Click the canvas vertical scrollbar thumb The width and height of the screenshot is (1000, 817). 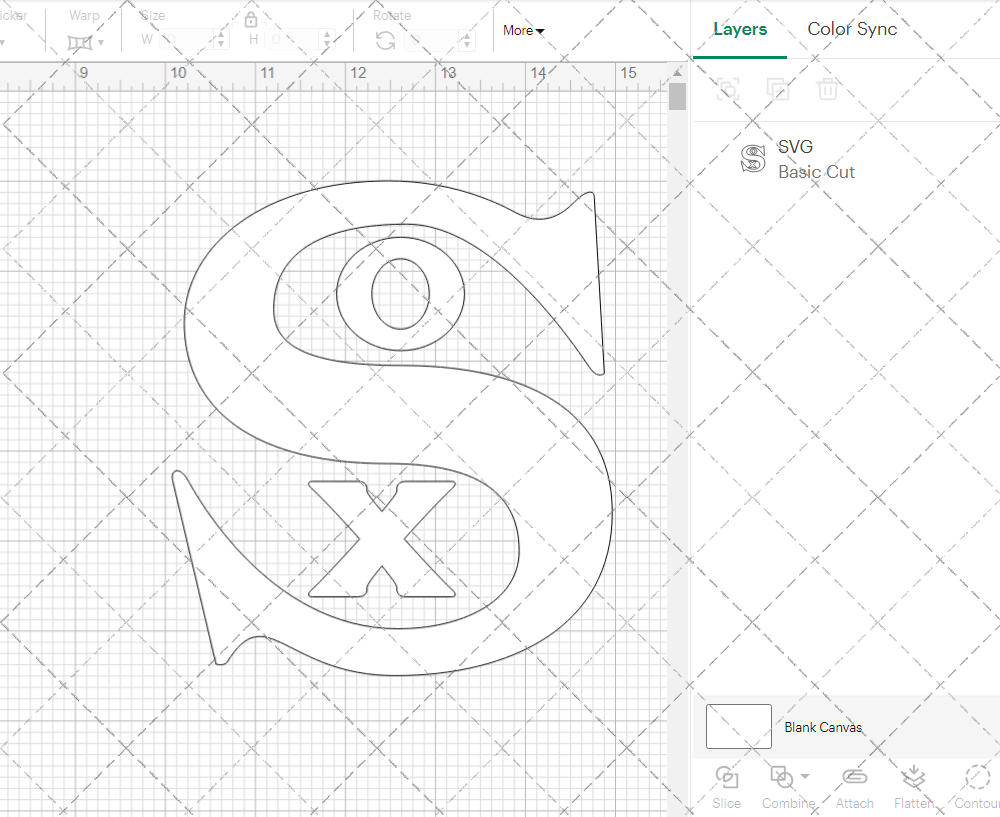click(677, 96)
